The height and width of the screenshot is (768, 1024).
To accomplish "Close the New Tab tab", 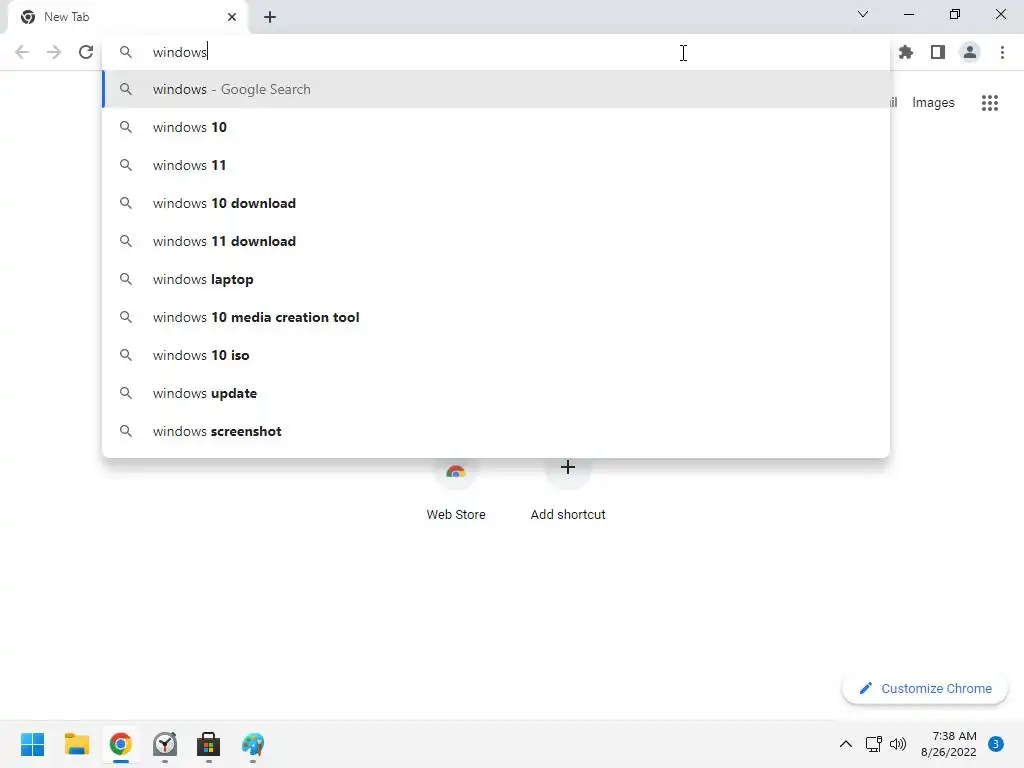I will (x=232, y=17).
